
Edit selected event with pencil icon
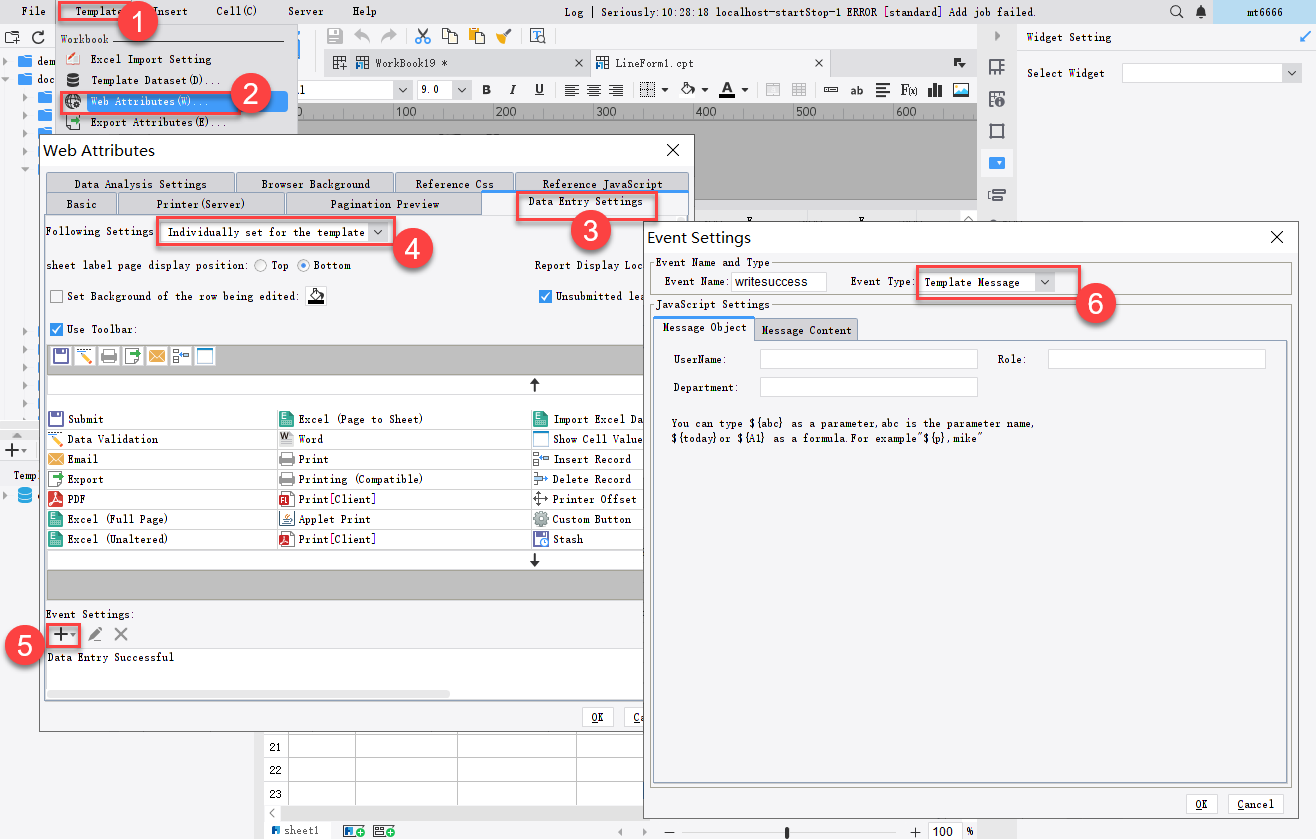pyautogui.click(x=95, y=634)
